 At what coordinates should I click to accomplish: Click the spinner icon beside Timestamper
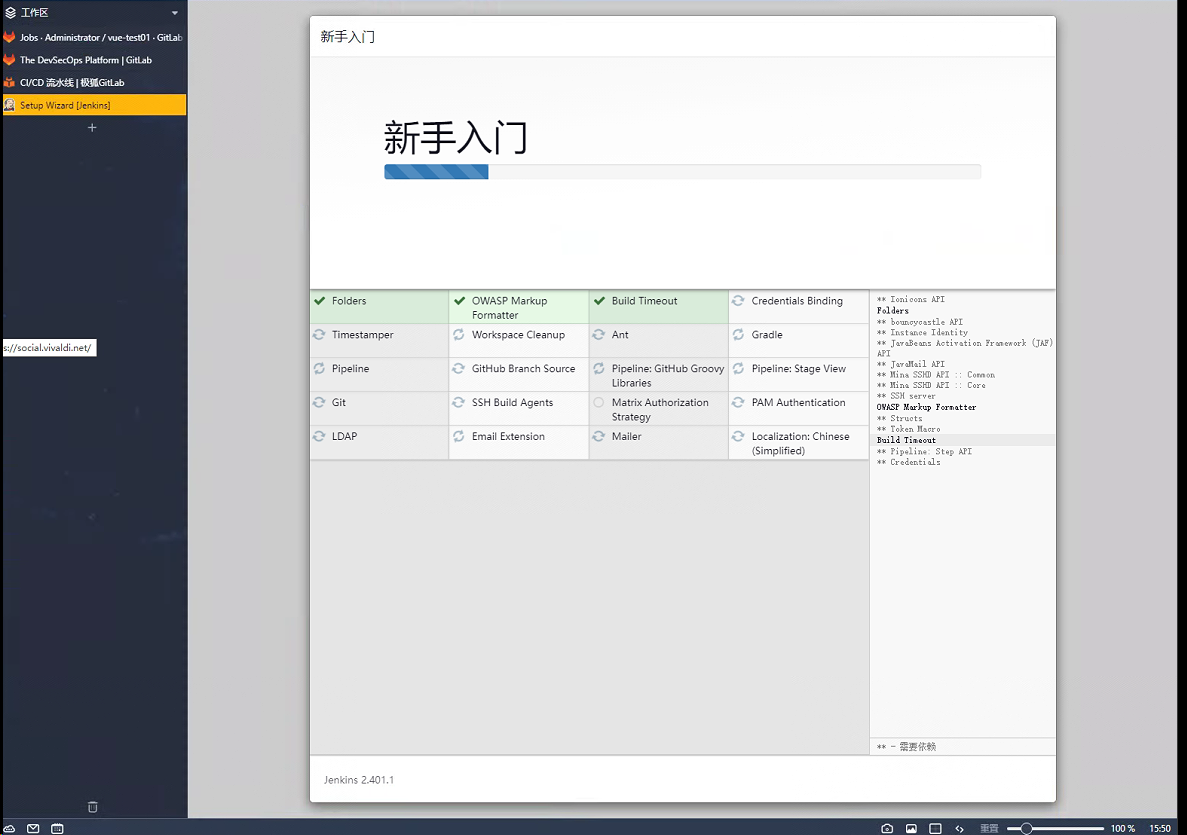[319, 334]
